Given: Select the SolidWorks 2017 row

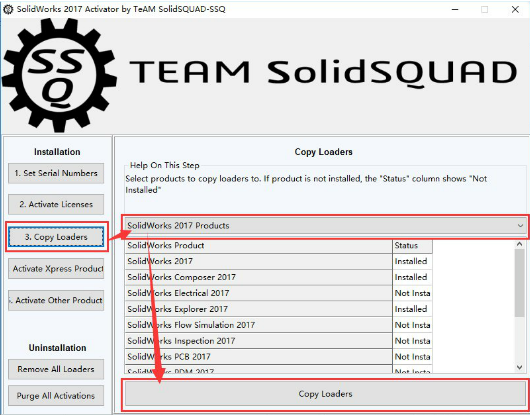Looking at the screenshot, I should pyautogui.click(x=259, y=261).
